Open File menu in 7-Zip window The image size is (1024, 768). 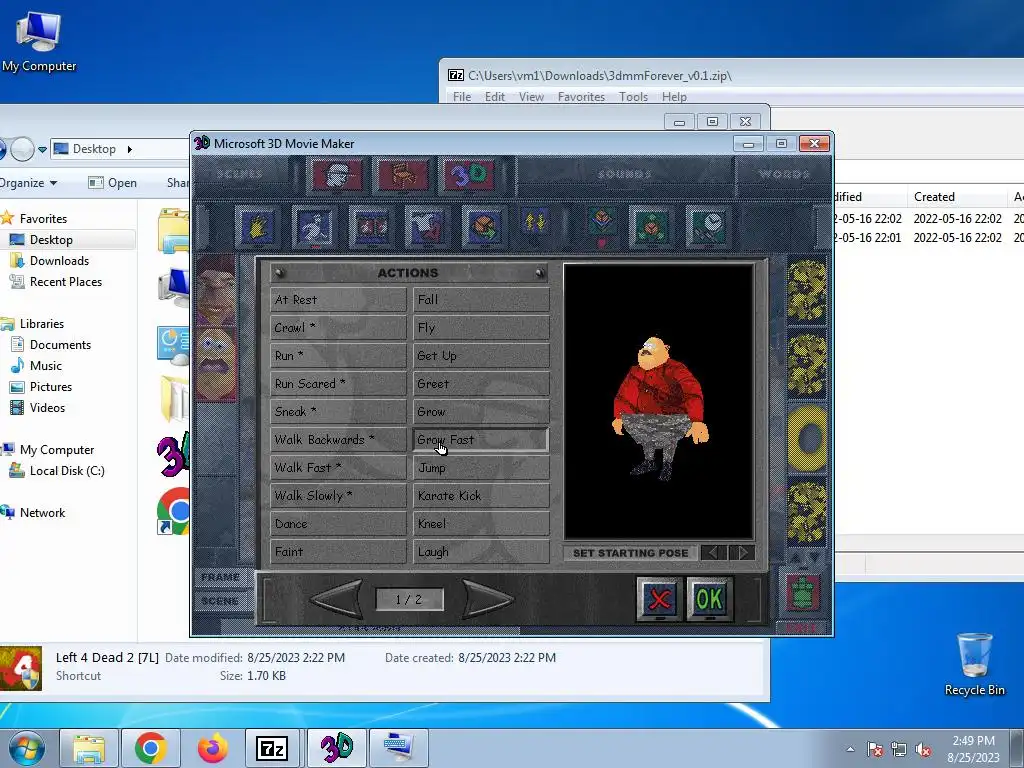point(462,97)
